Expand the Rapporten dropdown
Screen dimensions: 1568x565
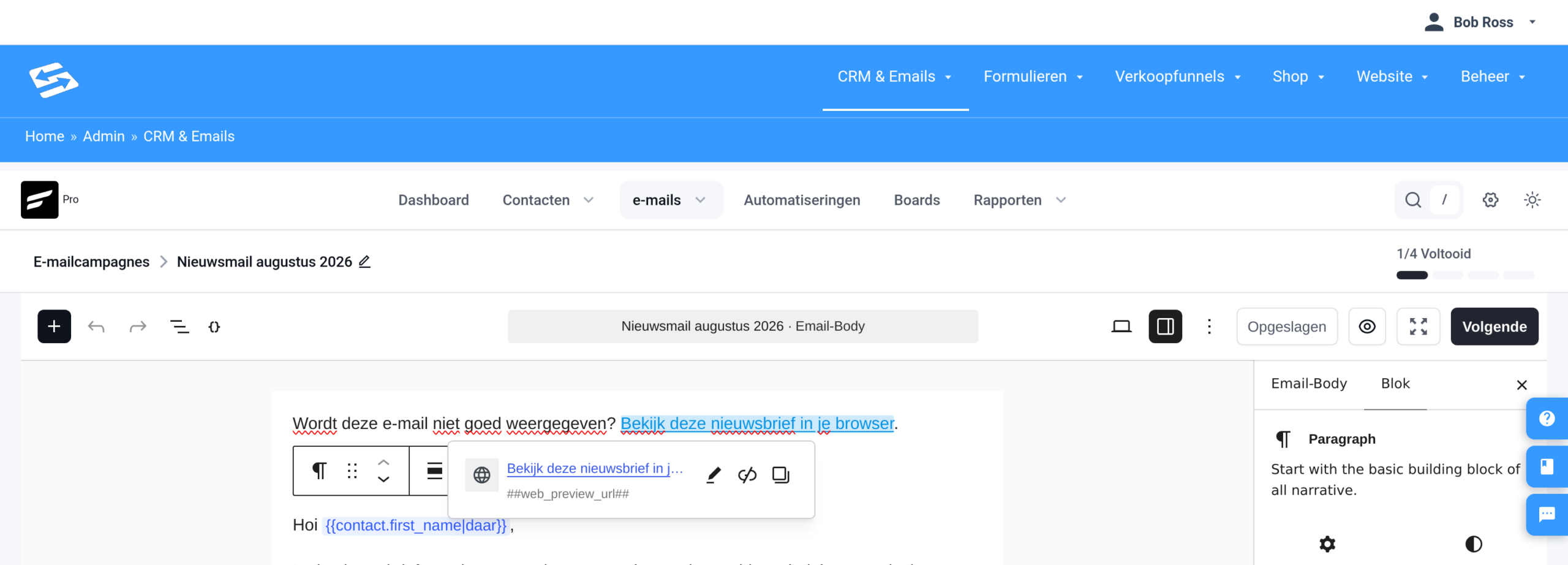pos(1020,200)
